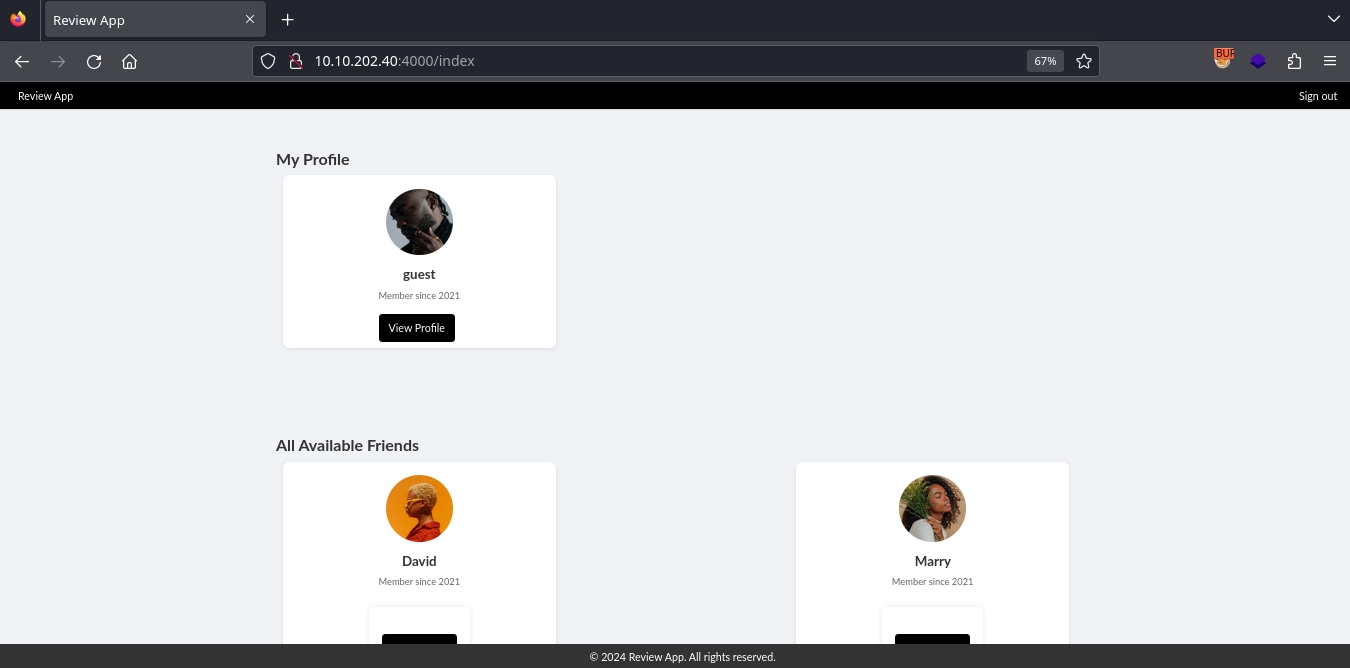Open the tracking protection shield icon

click(x=268, y=61)
